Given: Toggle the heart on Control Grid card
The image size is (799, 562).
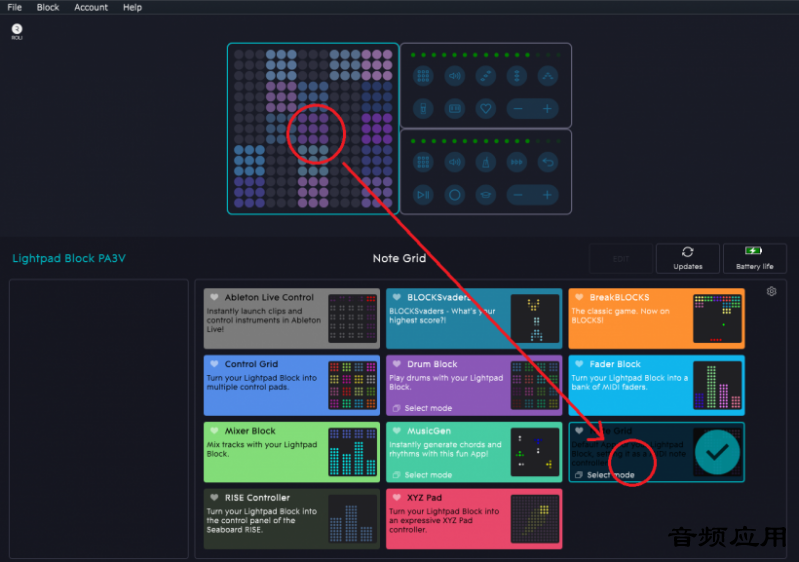Looking at the screenshot, I should [x=215, y=364].
